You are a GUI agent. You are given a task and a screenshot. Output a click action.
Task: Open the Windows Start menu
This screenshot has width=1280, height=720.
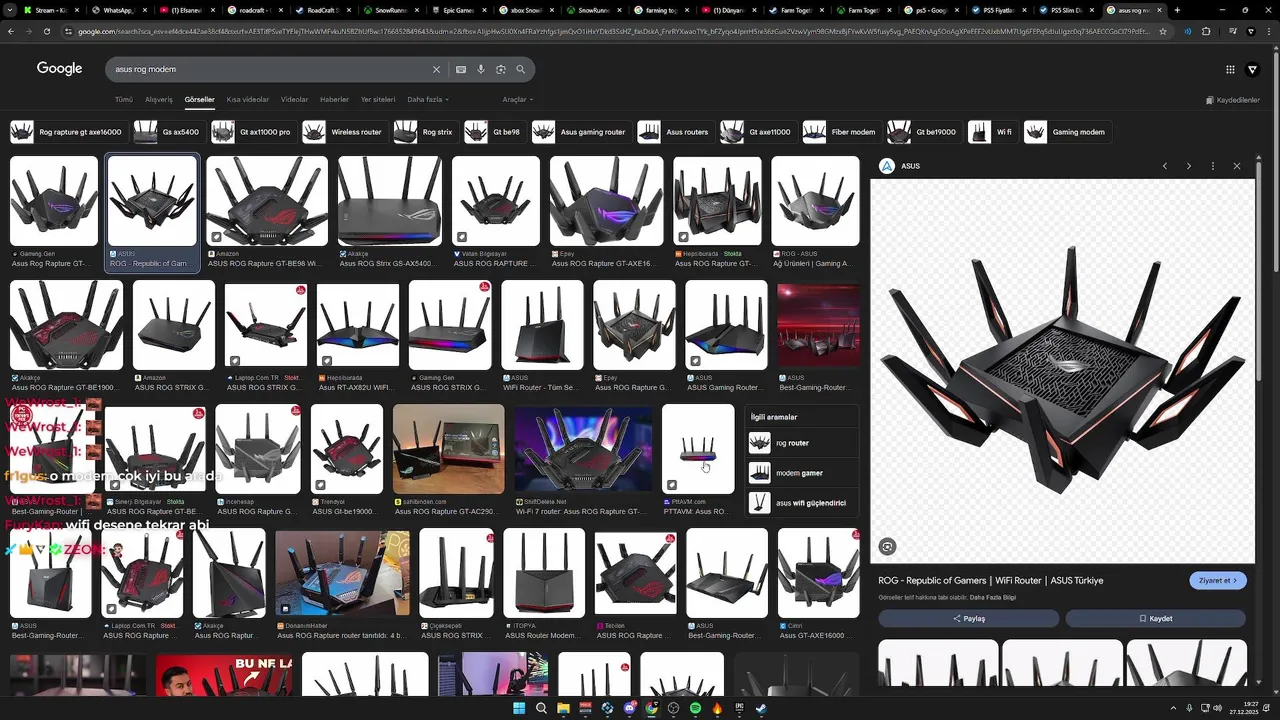tap(519, 708)
